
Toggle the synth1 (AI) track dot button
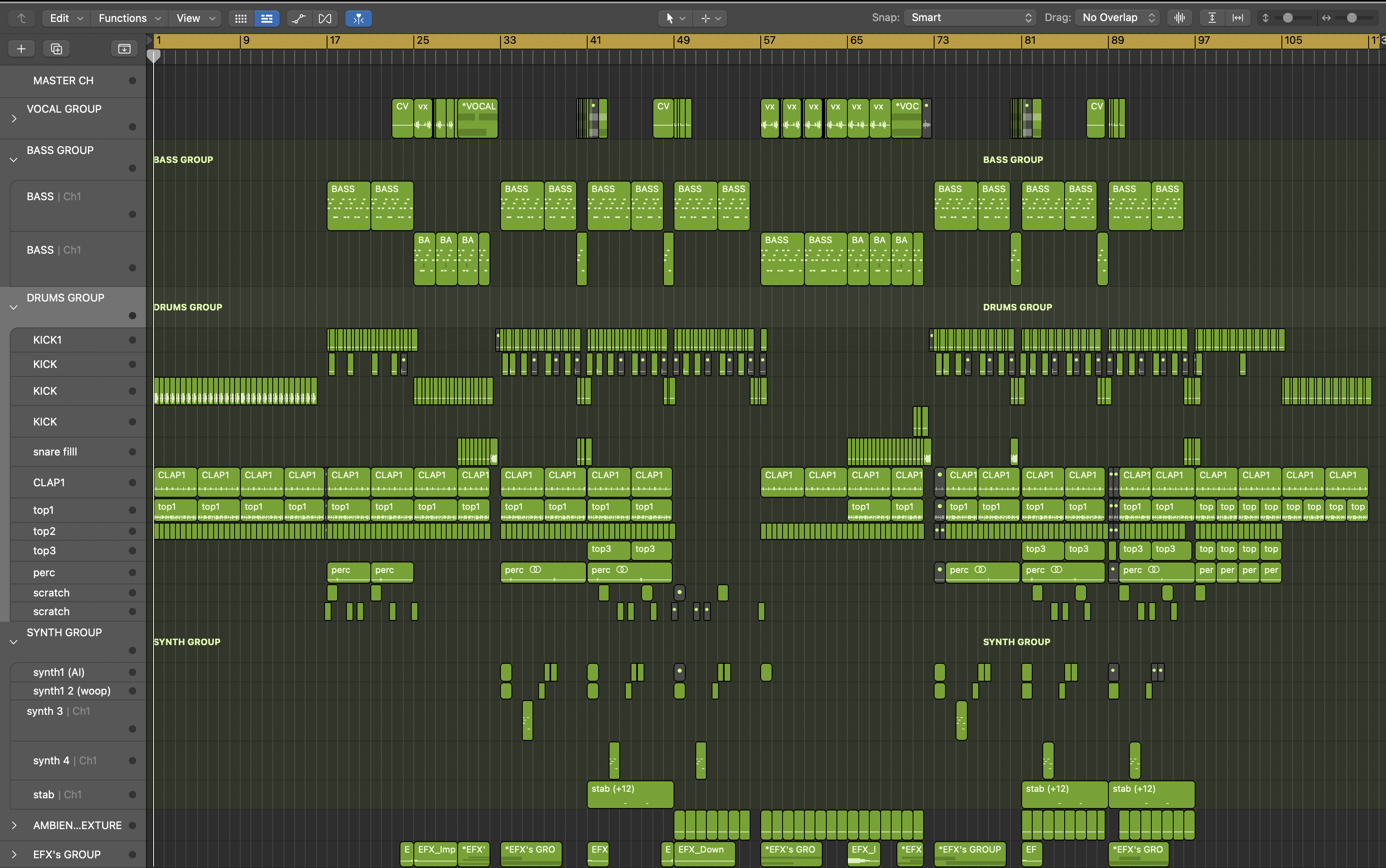(x=133, y=673)
